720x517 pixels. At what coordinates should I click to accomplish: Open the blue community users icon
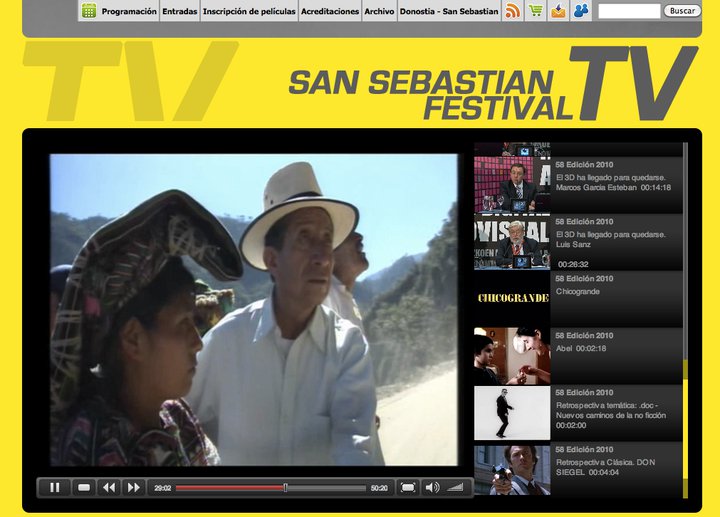[x=581, y=11]
